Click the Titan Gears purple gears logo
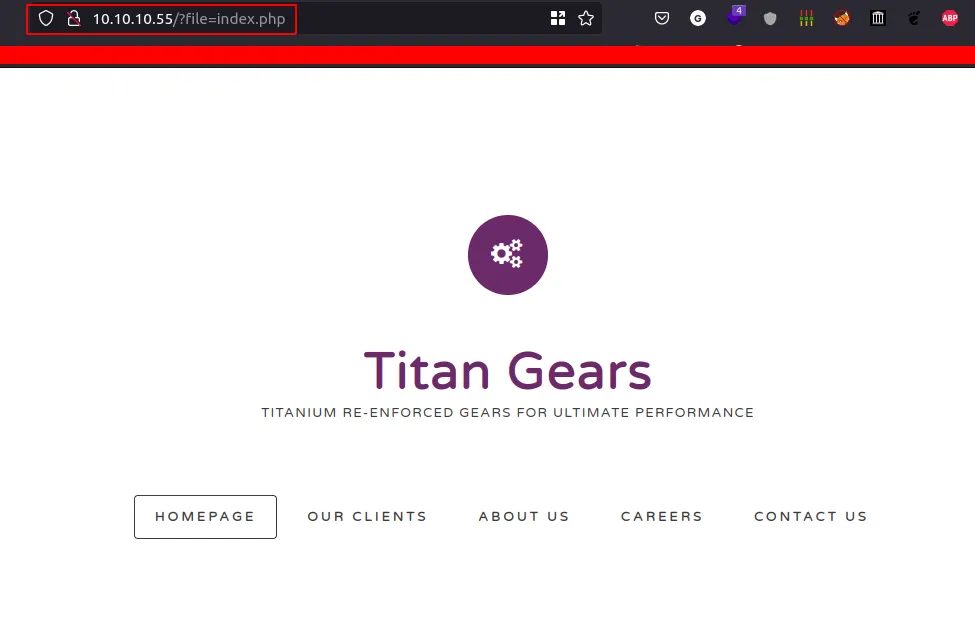The width and height of the screenshot is (975, 618). (508, 255)
